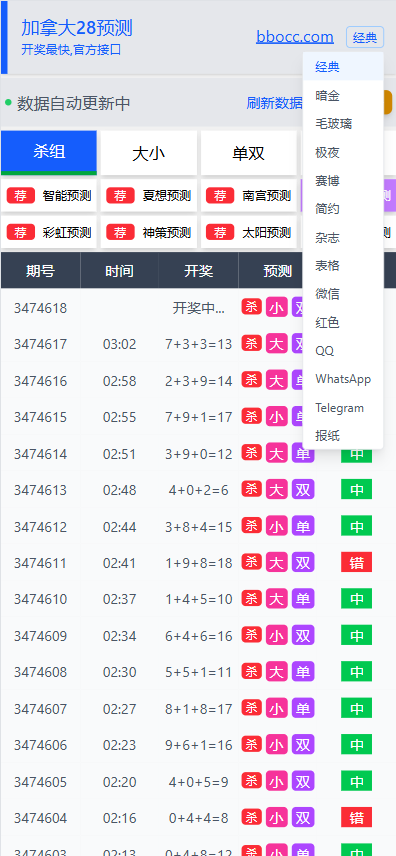Image resolution: width=396 pixels, height=856 pixels.
Task: Select the 经典 theme option in list
Action: coord(343,67)
